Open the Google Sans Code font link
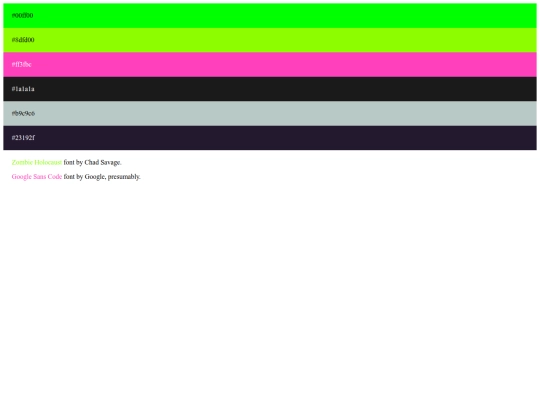This screenshot has width=540, height=405. click(37, 177)
